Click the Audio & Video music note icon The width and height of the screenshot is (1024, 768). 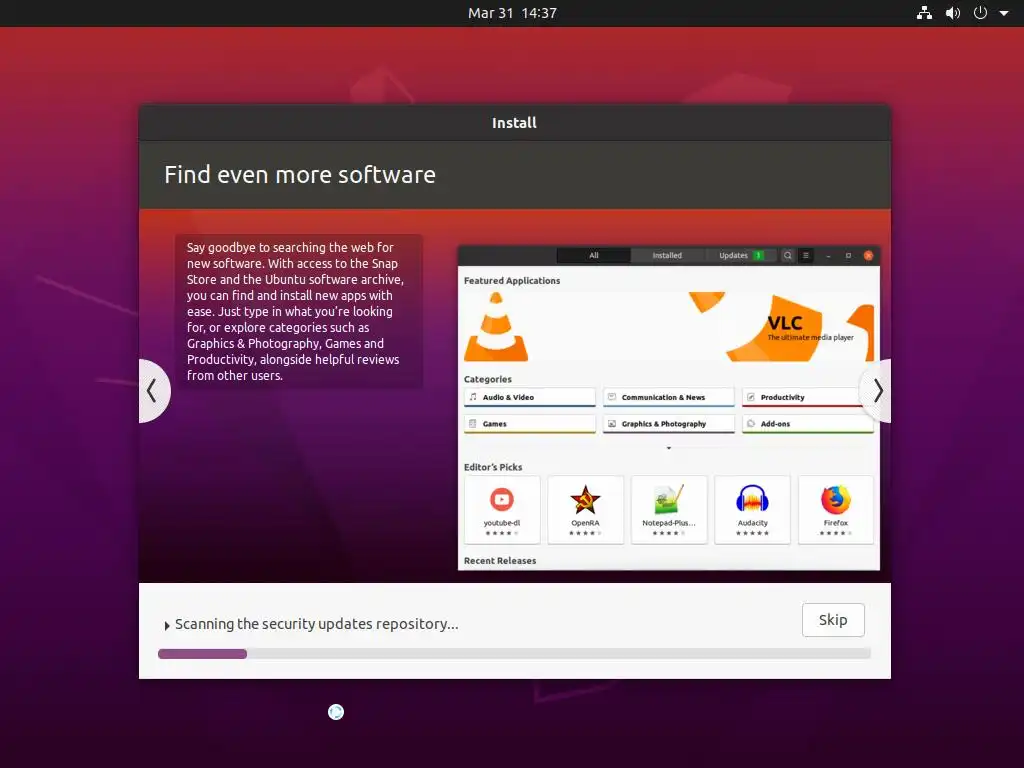pyautogui.click(x=473, y=397)
